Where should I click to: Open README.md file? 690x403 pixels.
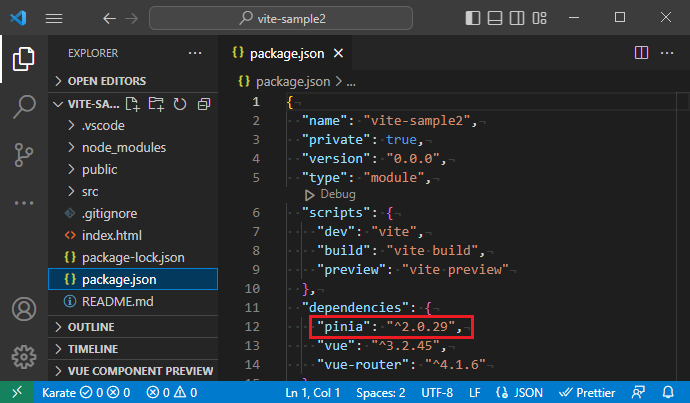point(133,301)
